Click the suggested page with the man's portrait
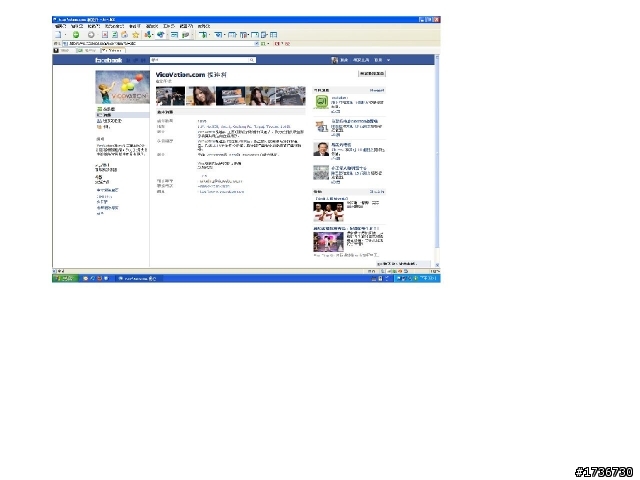The height and width of the screenshot is (480, 640). pos(321,149)
